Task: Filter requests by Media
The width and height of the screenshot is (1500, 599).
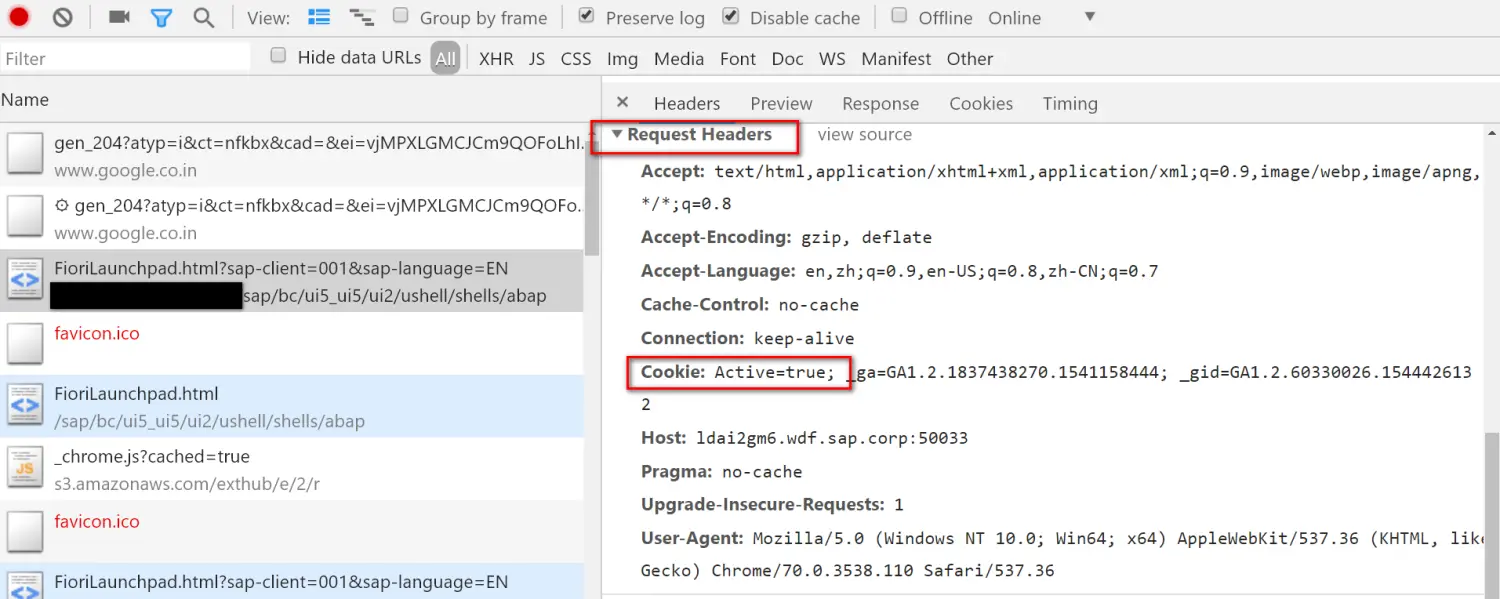Action: [x=679, y=59]
